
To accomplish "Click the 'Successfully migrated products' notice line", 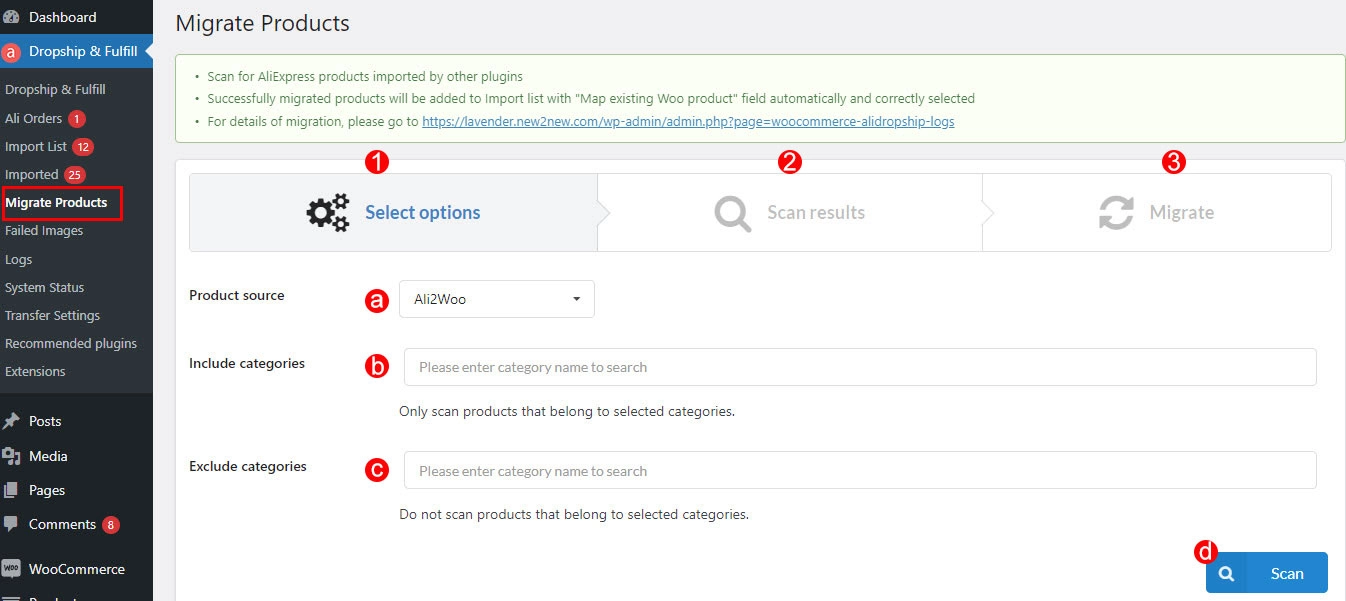I will pyautogui.click(x=591, y=99).
